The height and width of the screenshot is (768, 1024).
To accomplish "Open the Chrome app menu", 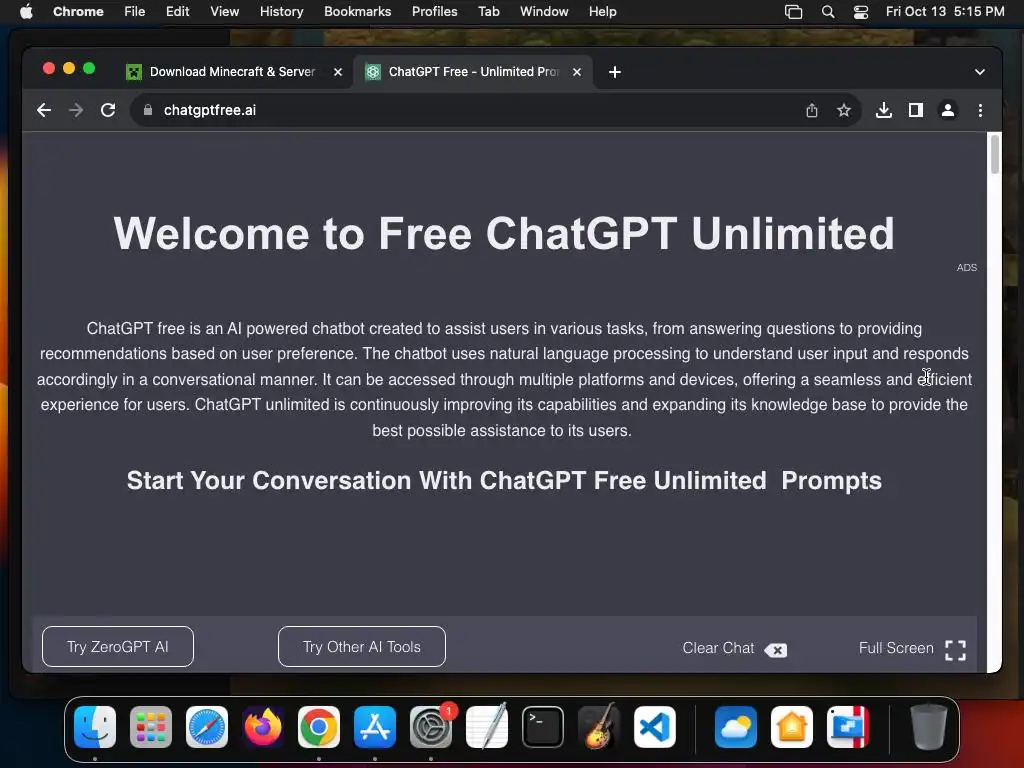I will tap(78, 12).
